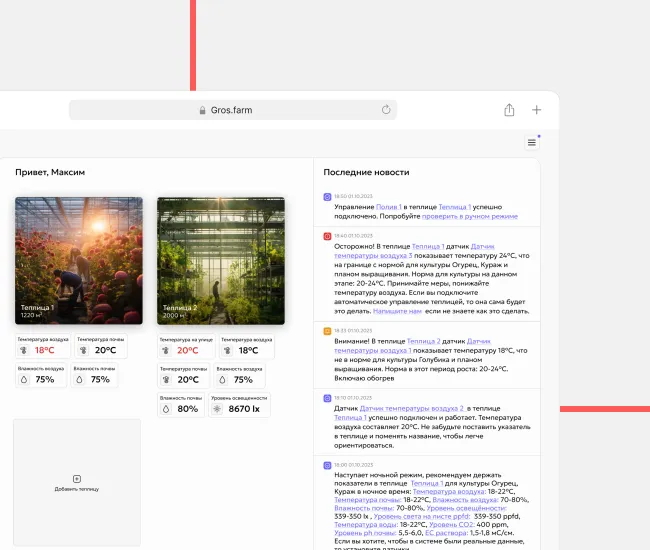Click the Привет, Максим greeting
650x550 pixels.
[x=50, y=172]
